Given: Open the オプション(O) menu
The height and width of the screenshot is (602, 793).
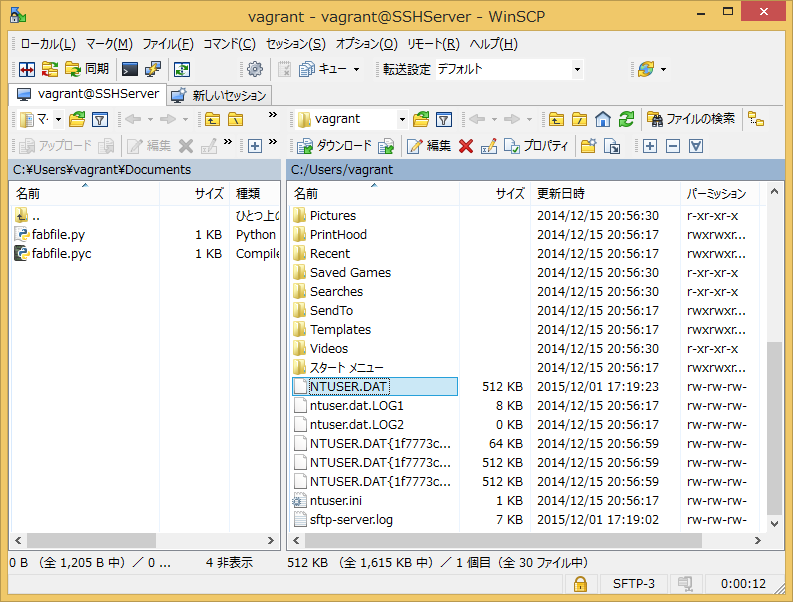Looking at the screenshot, I should (367, 44).
